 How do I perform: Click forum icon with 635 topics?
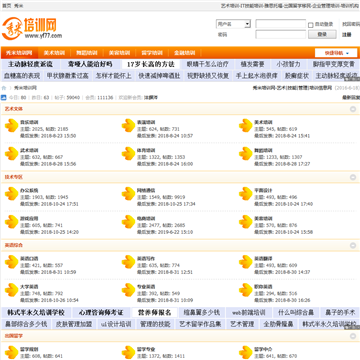click(128, 262)
